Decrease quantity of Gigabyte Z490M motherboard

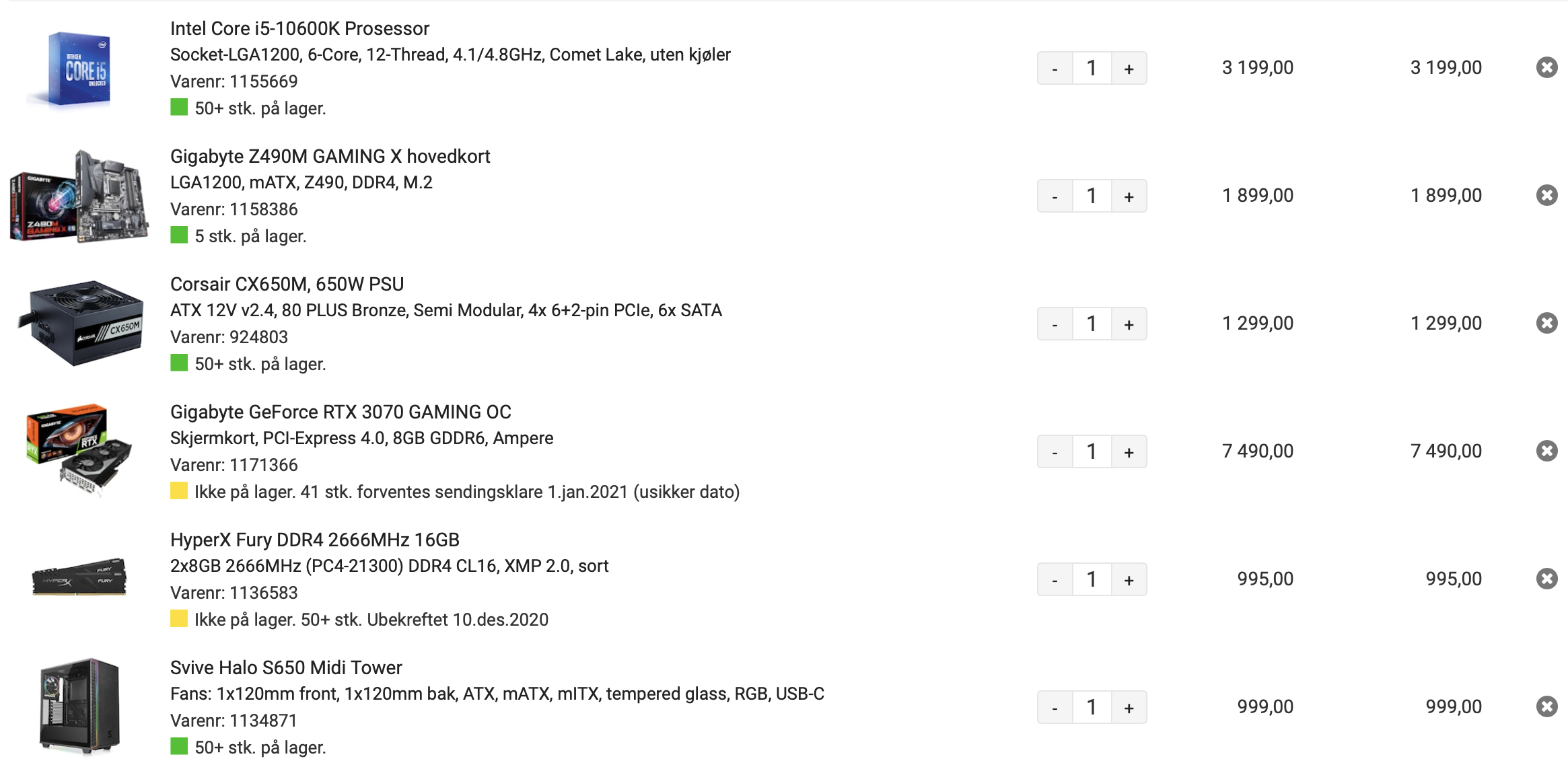1055,196
